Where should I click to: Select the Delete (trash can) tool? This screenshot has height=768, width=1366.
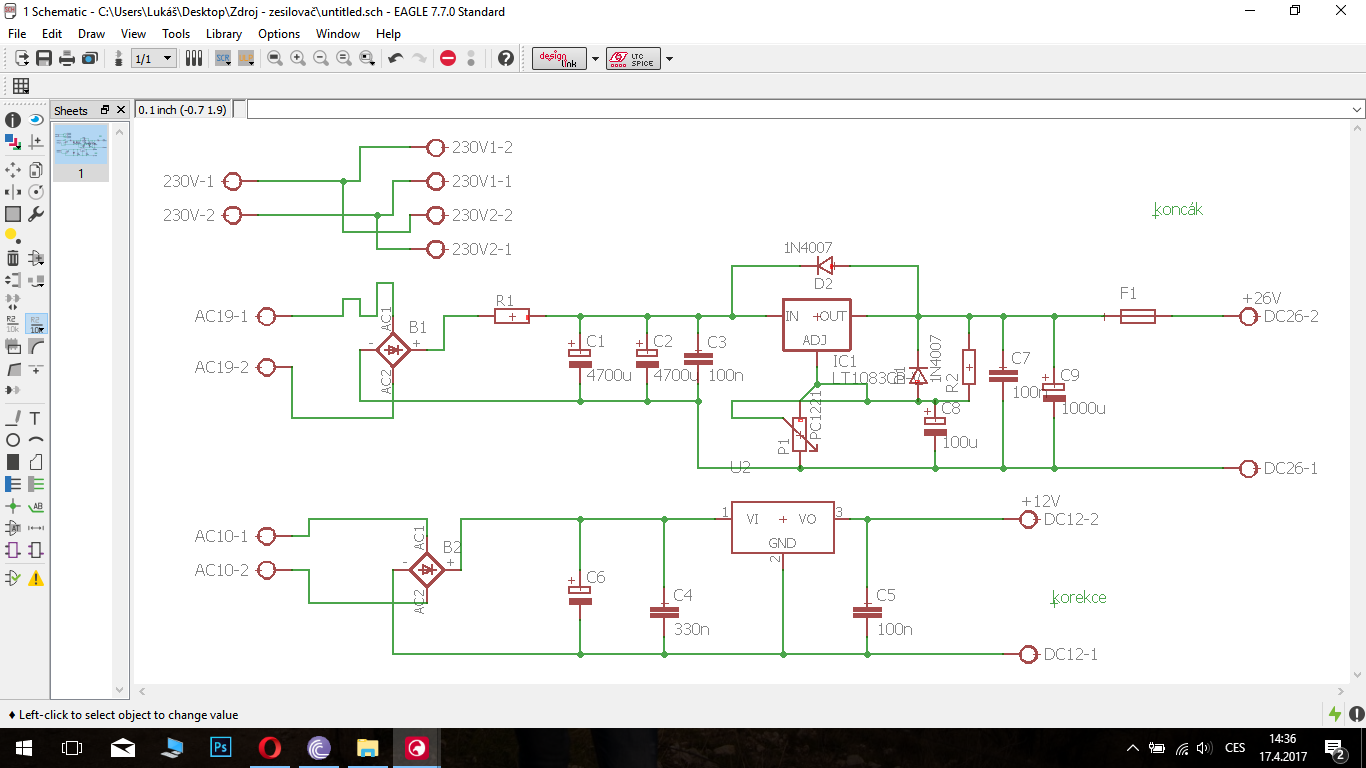13,258
